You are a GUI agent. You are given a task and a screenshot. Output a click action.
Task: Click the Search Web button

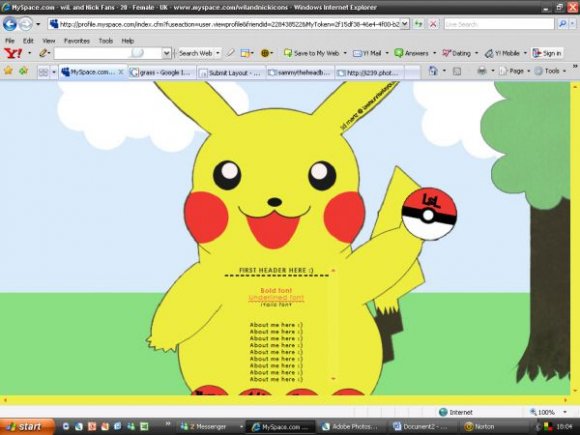click(195, 53)
